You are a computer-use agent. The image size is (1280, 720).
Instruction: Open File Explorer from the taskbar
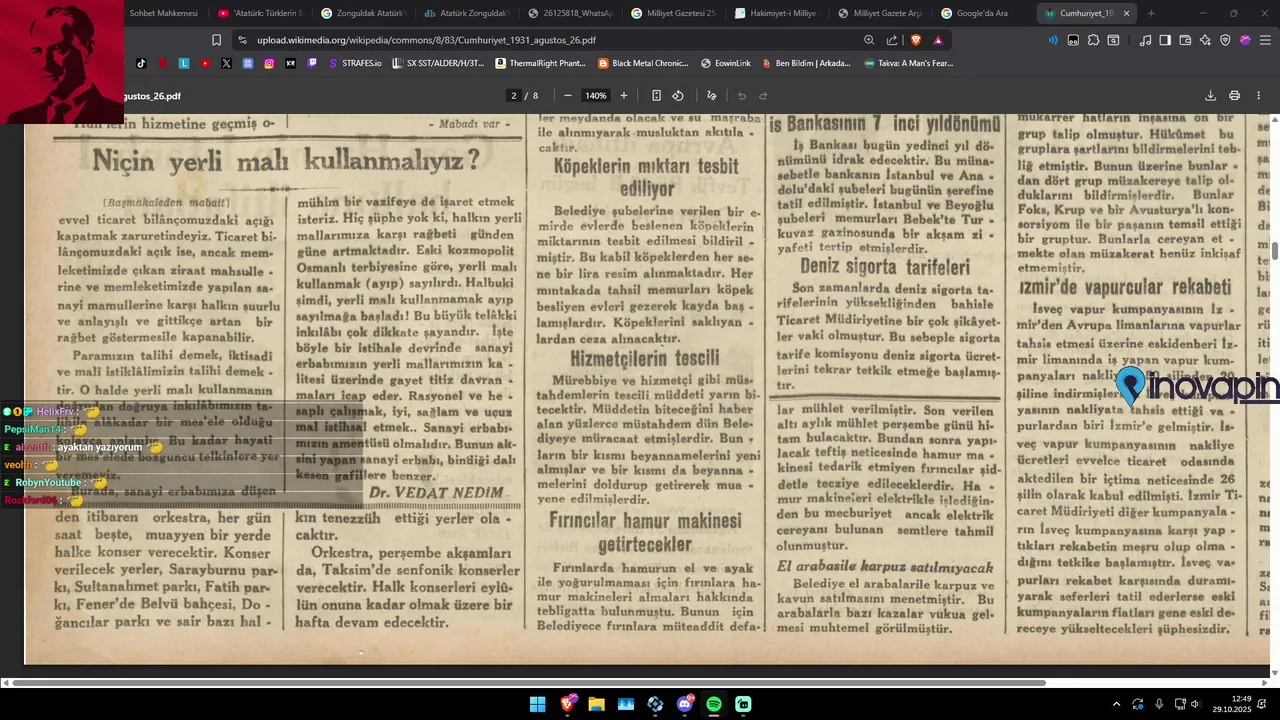pyautogui.click(x=596, y=704)
